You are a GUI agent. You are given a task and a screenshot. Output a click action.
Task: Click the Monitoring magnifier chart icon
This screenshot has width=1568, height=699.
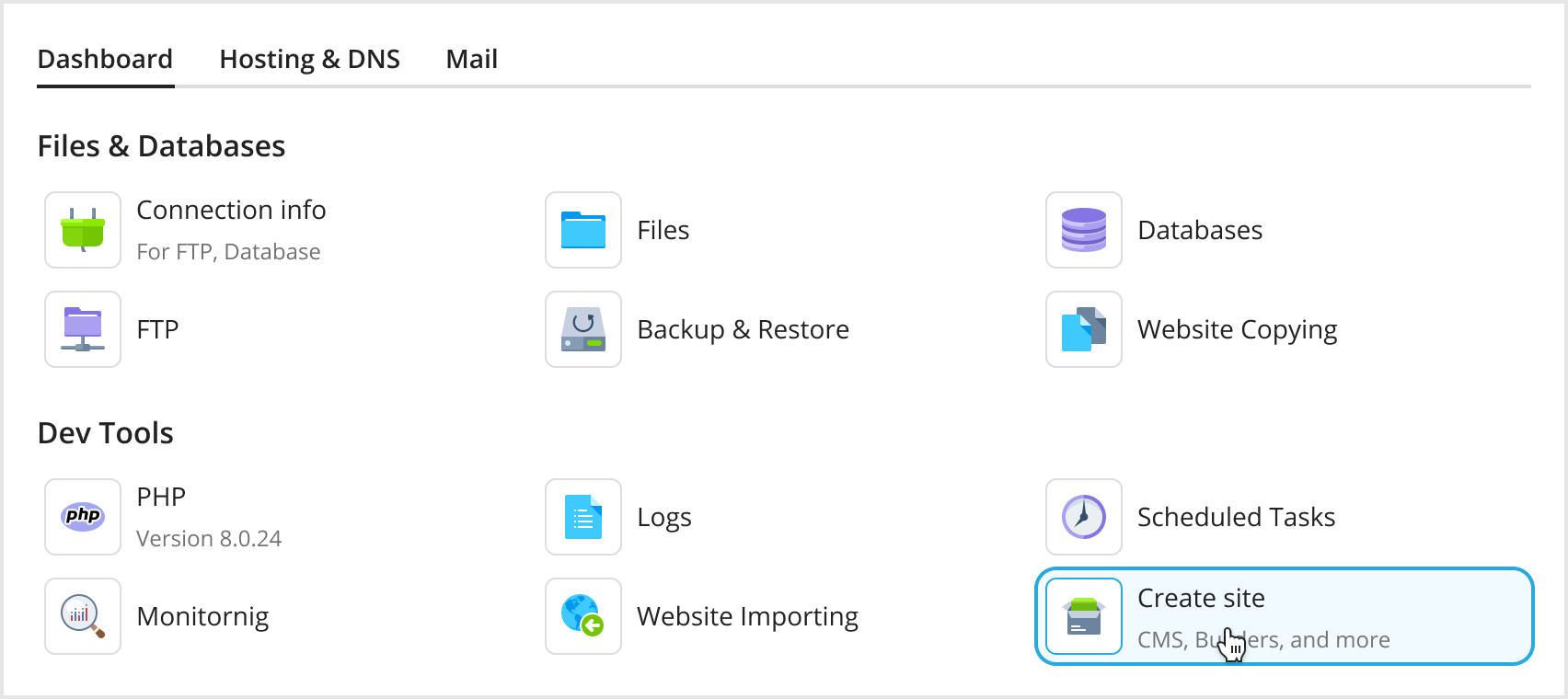click(x=83, y=616)
